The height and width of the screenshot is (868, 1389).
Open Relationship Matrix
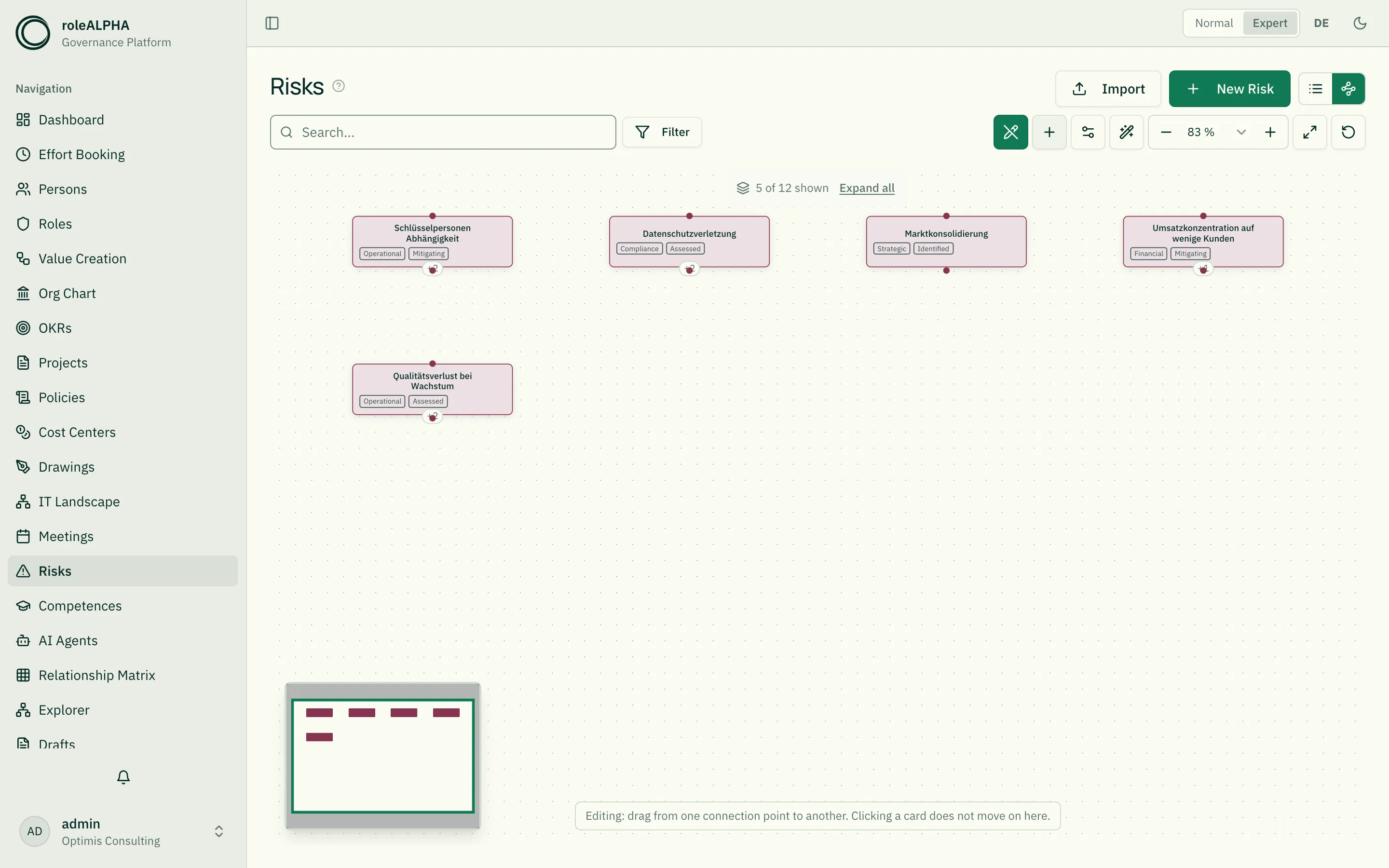coord(123,675)
